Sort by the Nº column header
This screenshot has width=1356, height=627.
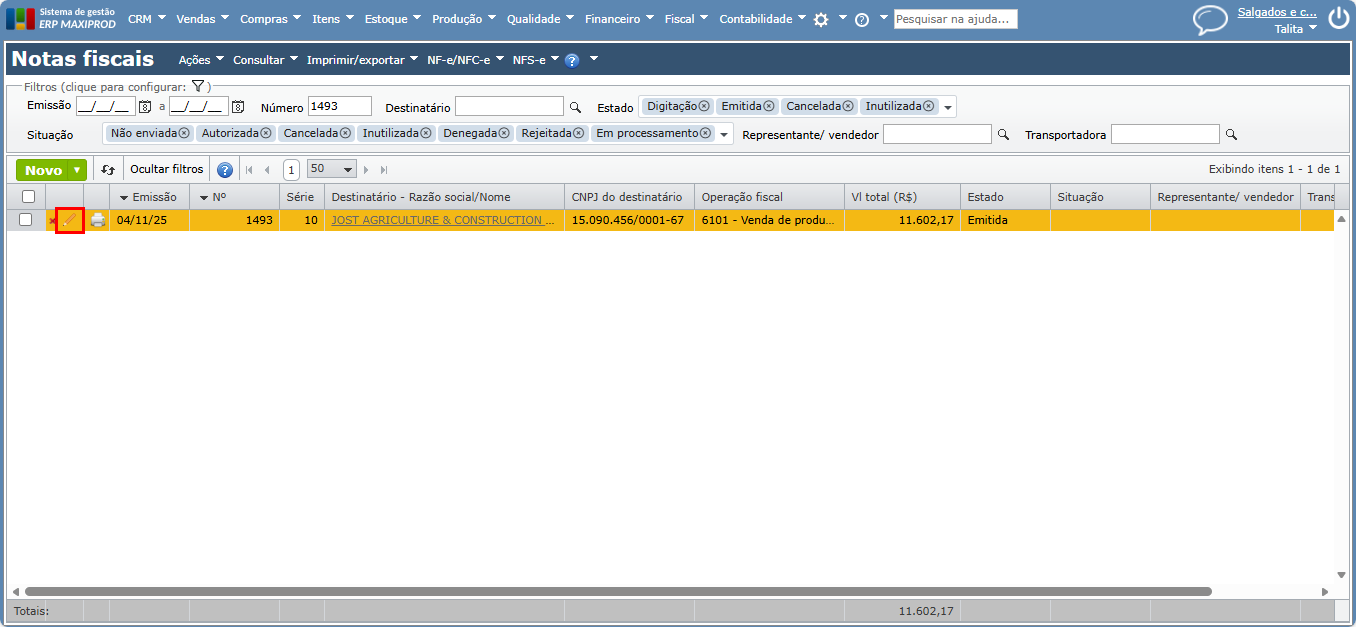point(234,197)
